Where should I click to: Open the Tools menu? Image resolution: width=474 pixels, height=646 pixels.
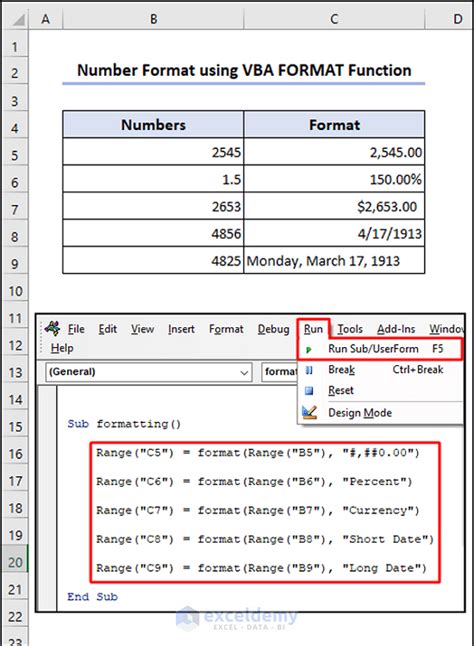tap(350, 329)
